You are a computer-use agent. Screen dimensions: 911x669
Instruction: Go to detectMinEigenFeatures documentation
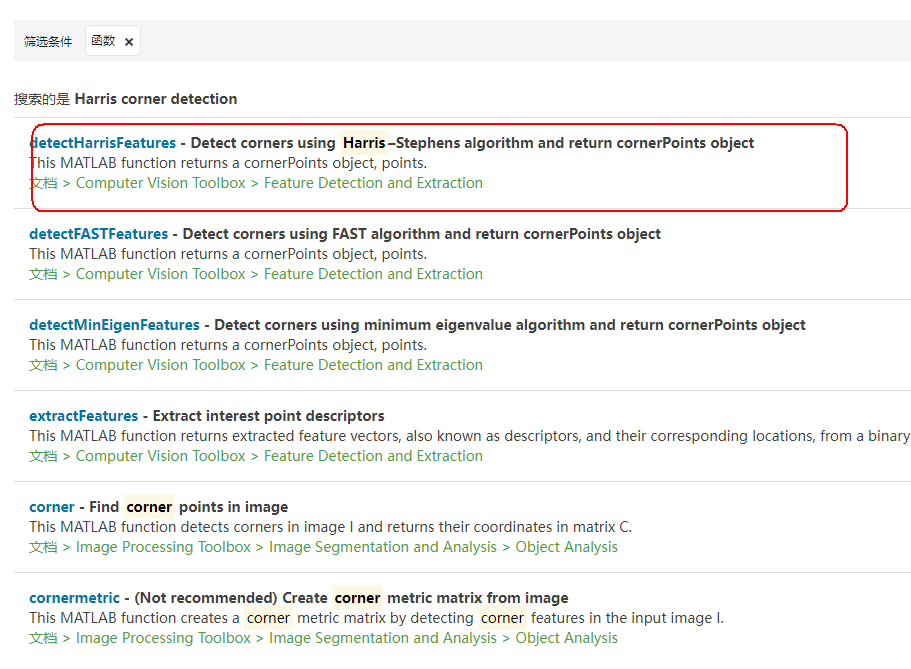tap(114, 325)
